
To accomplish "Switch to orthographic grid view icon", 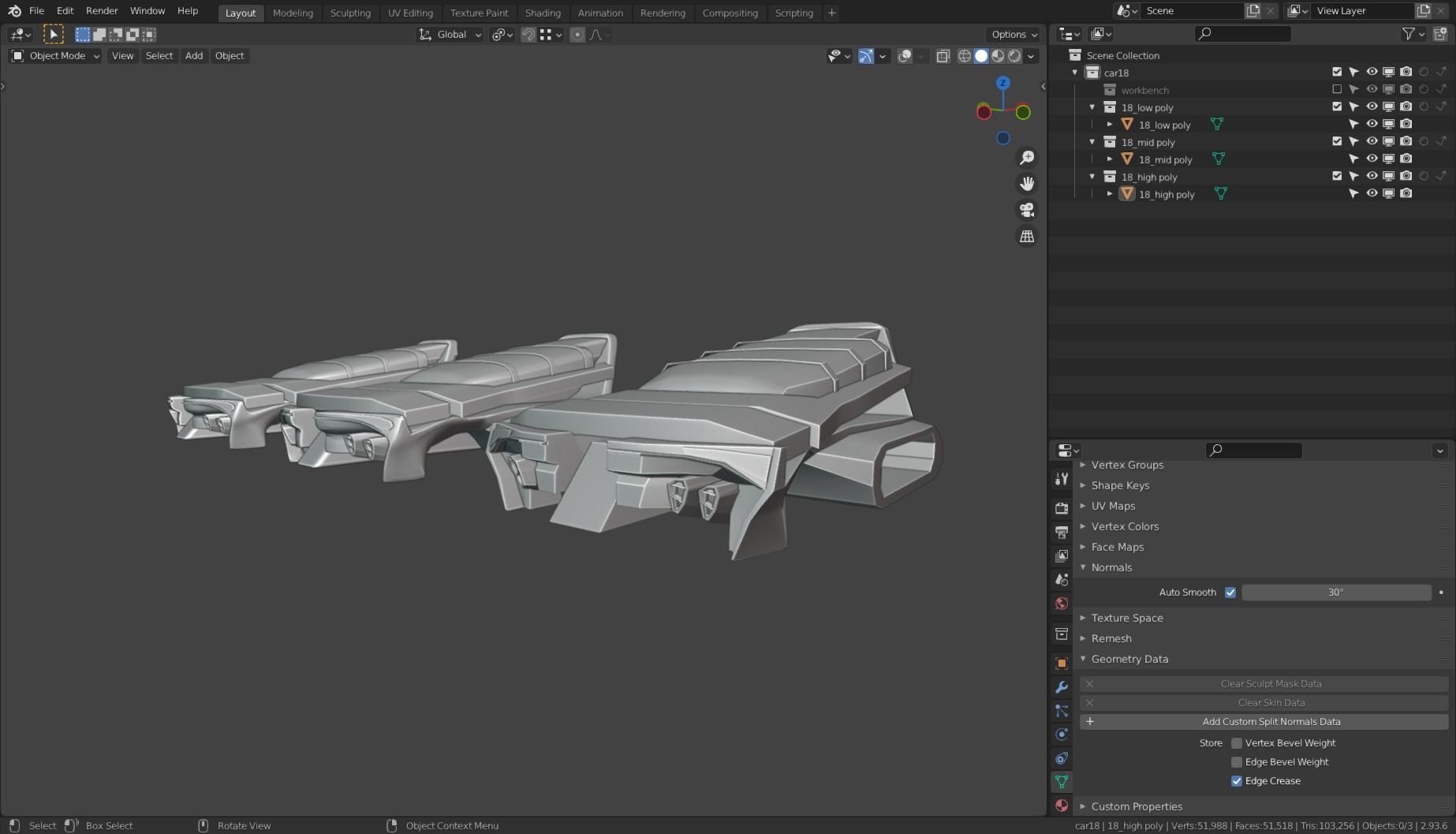I will 1027,236.
